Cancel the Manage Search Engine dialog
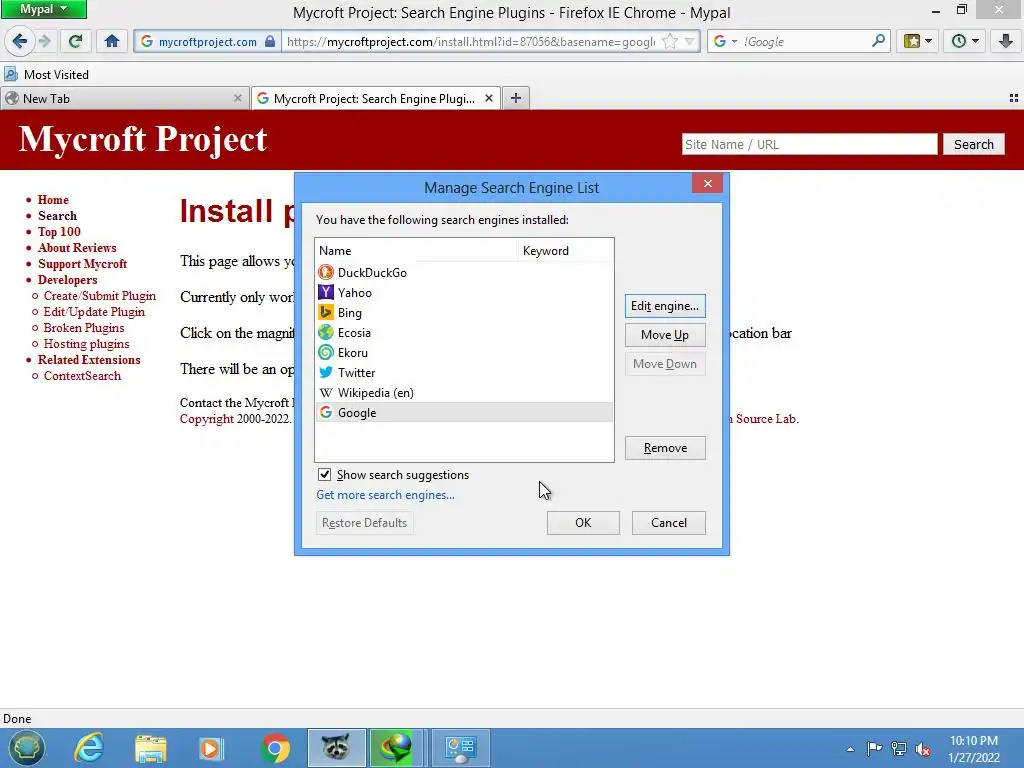The width and height of the screenshot is (1024, 768). coord(669,522)
